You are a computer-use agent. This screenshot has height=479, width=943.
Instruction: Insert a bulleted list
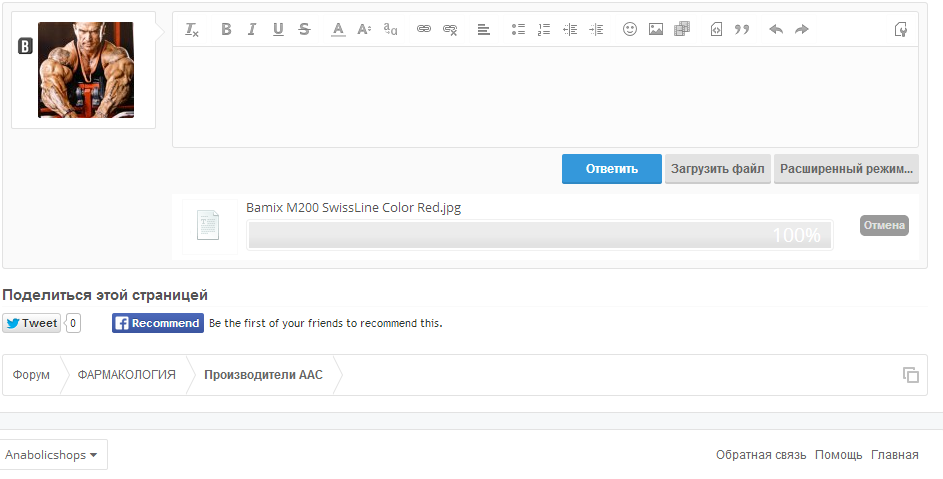[518, 30]
